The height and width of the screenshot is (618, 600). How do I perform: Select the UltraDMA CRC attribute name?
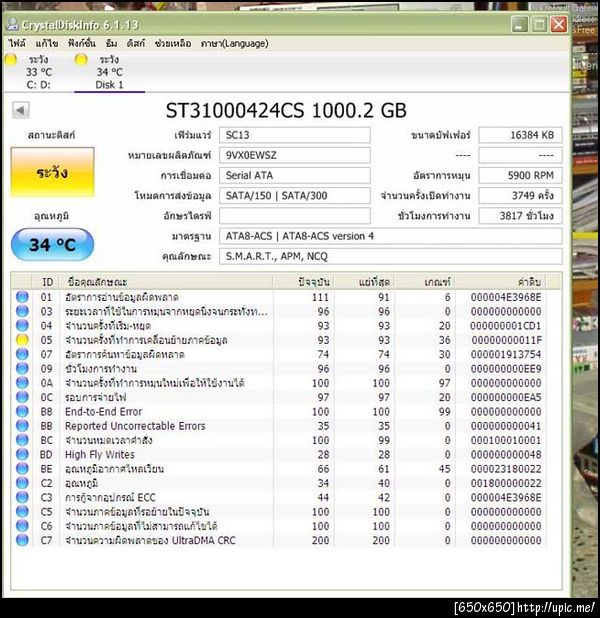(x=150, y=540)
